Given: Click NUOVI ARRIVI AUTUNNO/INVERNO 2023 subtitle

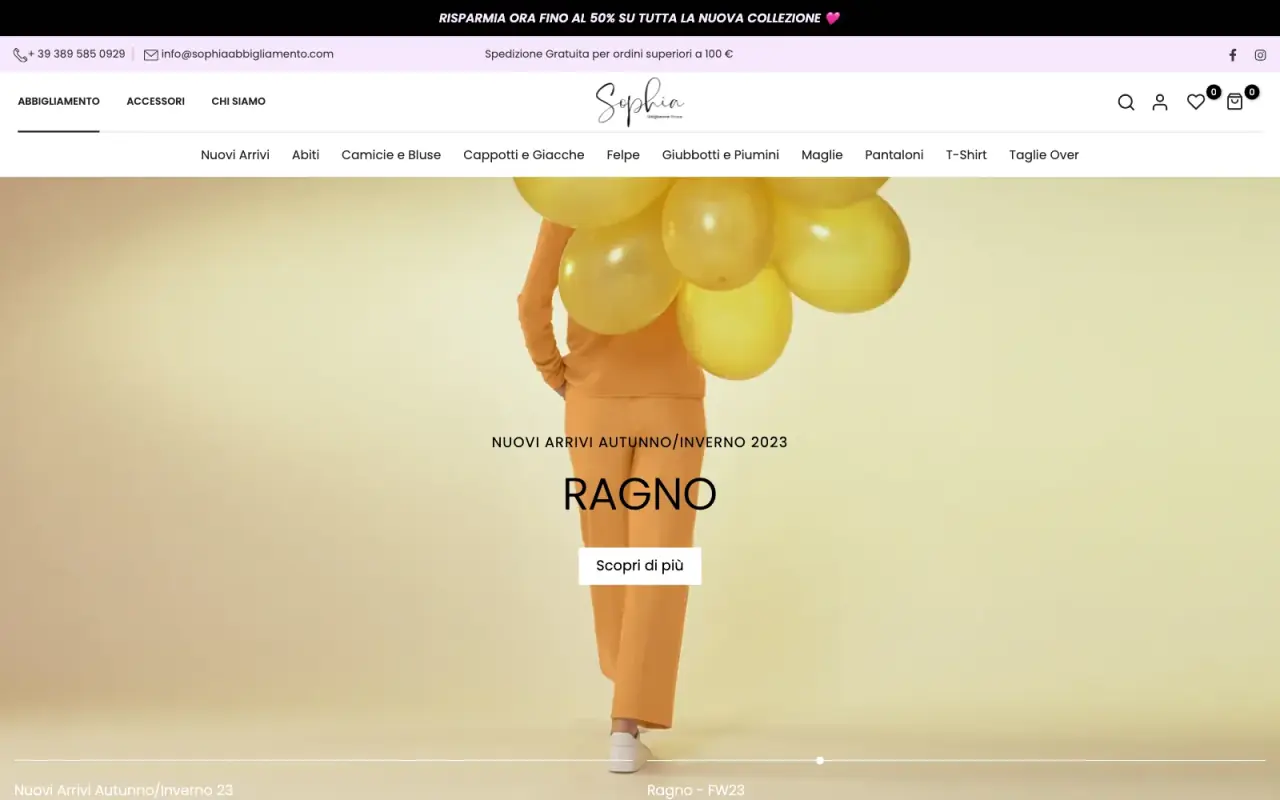Looking at the screenshot, I should click(640, 442).
